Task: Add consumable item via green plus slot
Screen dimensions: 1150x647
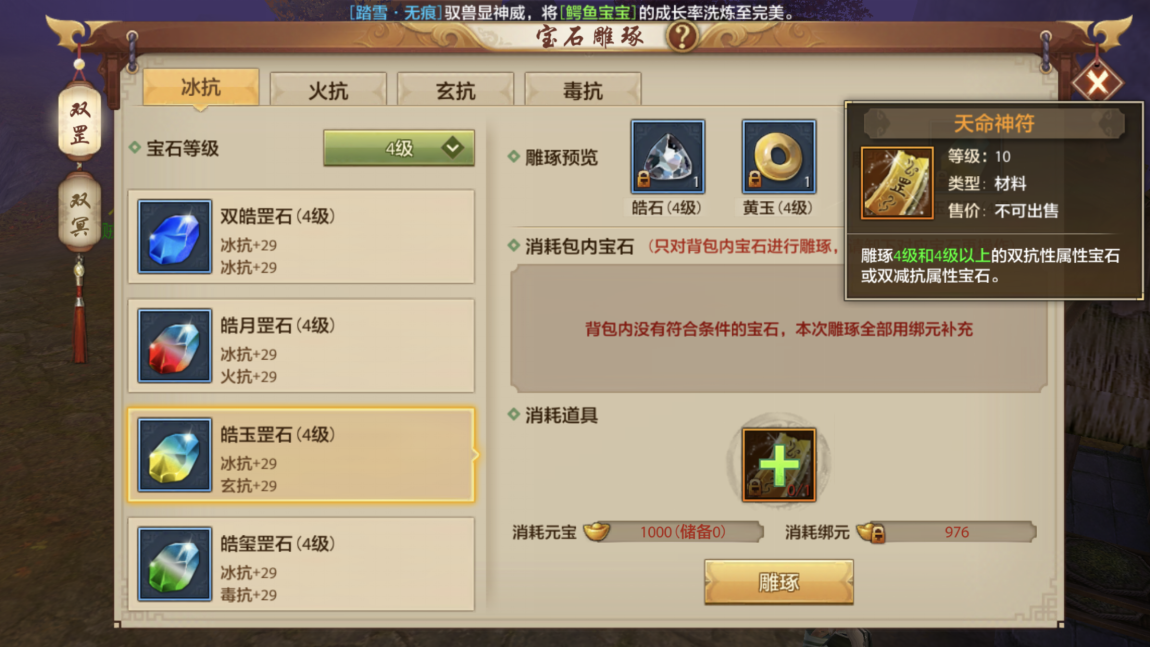Action: coord(779,465)
